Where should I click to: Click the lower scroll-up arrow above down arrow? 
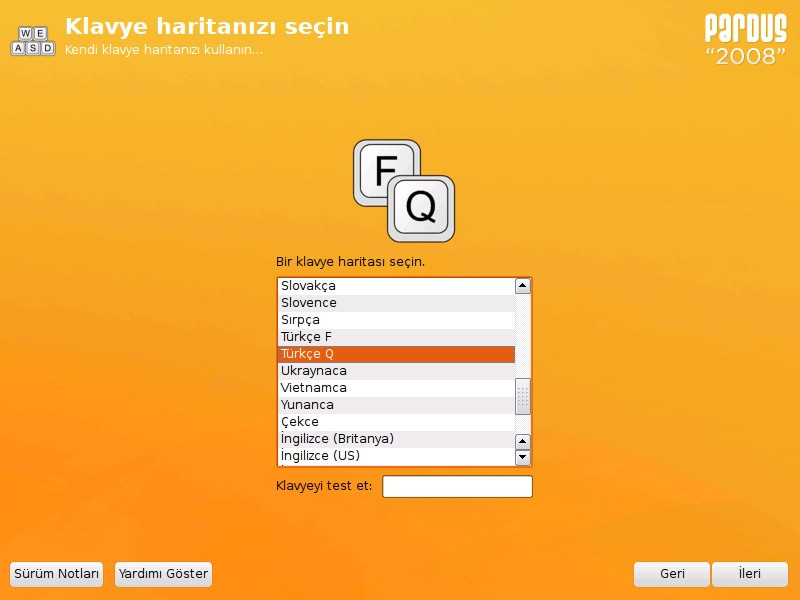click(522, 441)
